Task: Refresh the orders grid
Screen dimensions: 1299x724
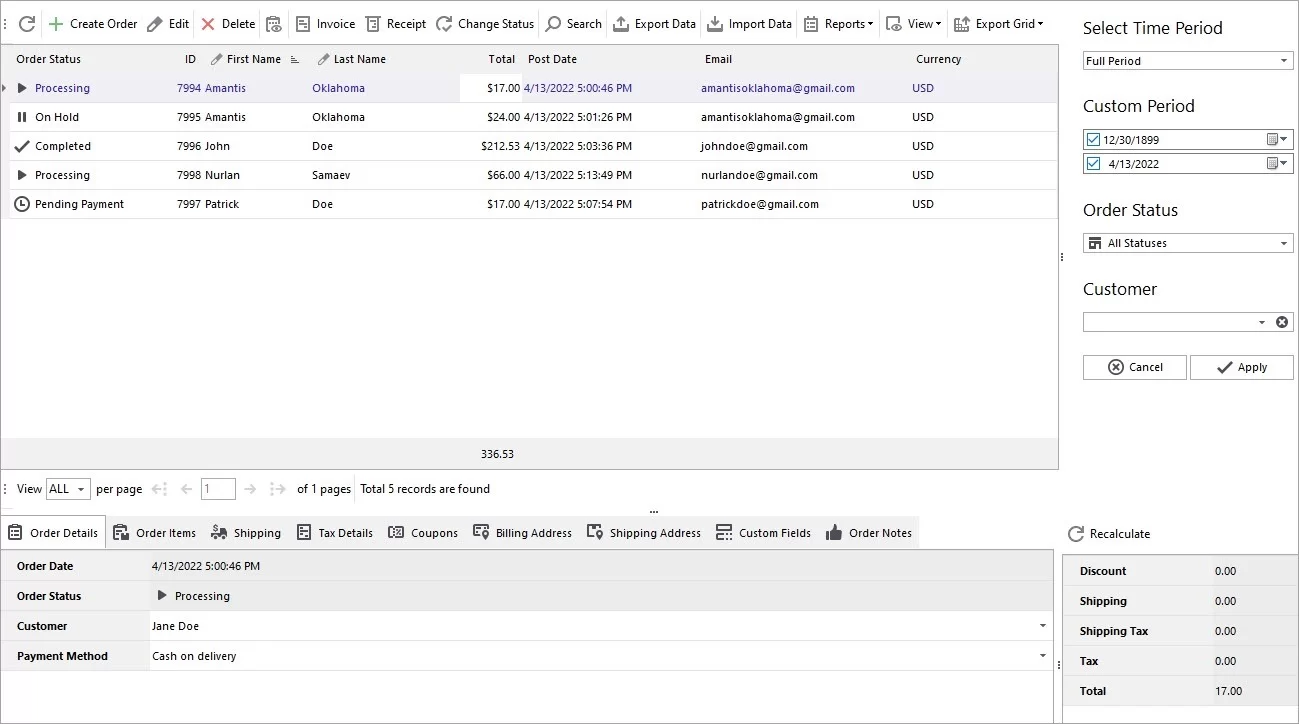Action: click(x=26, y=23)
